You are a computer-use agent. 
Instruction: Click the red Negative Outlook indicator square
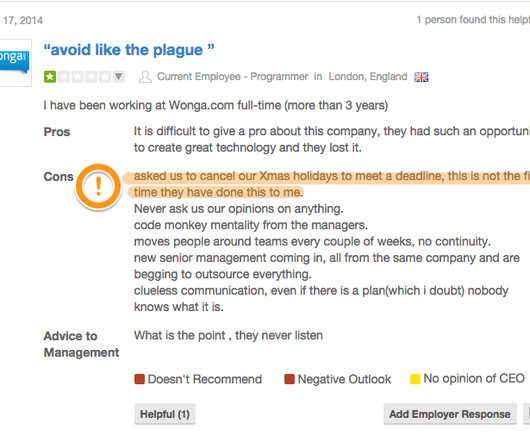click(x=289, y=379)
